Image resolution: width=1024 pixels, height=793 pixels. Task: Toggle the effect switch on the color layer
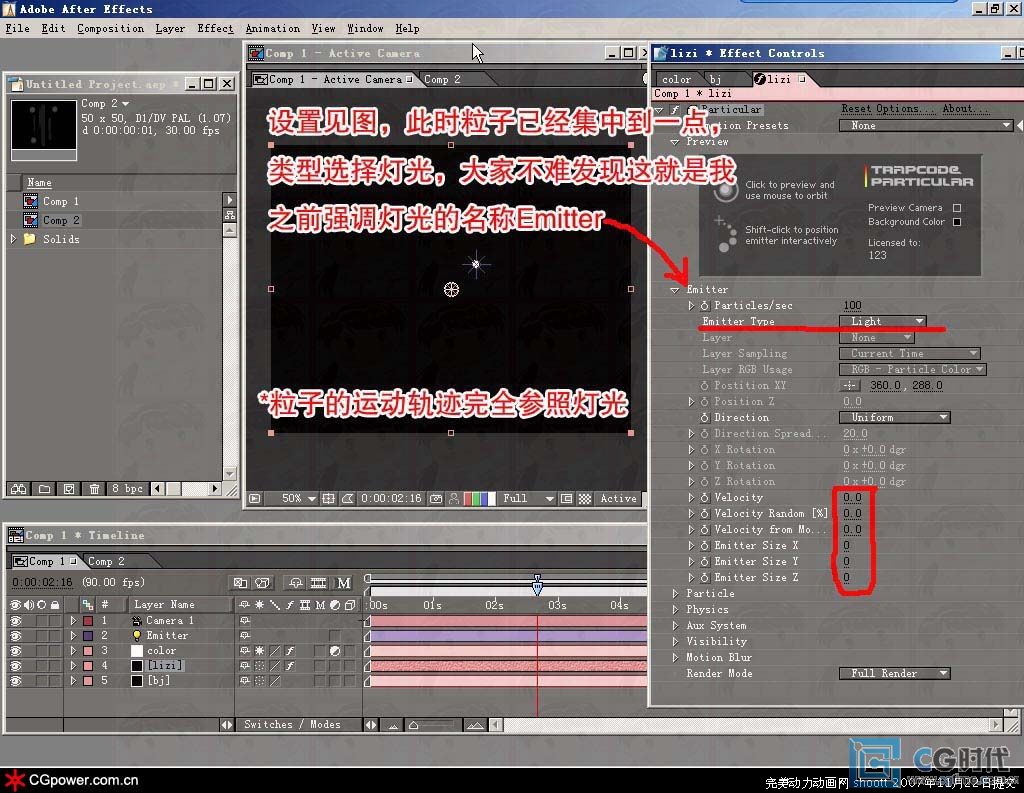click(x=289, y=651)
